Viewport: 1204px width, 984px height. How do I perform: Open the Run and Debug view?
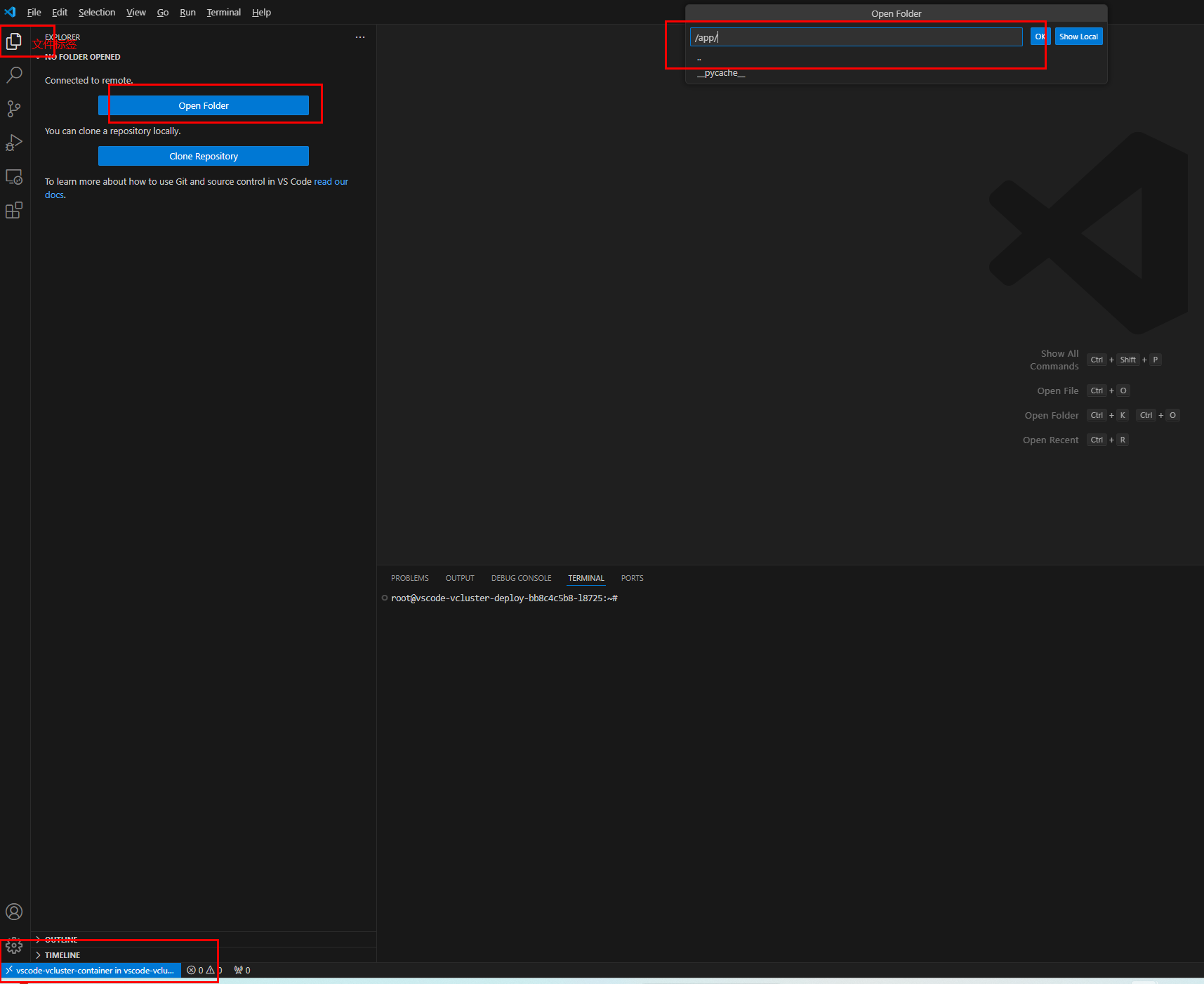pyautogui.click(x=14, y=143)
